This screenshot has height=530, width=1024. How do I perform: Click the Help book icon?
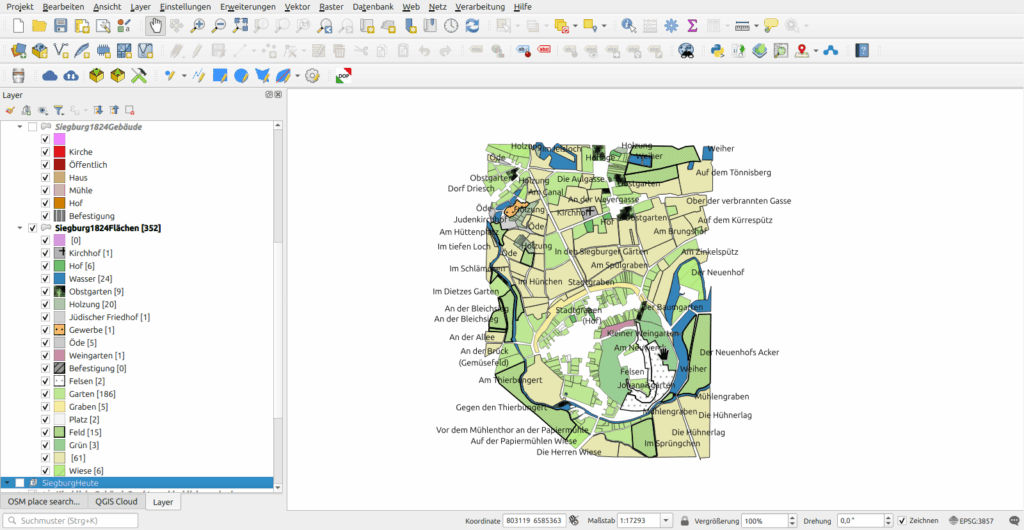tap(862, 50)
